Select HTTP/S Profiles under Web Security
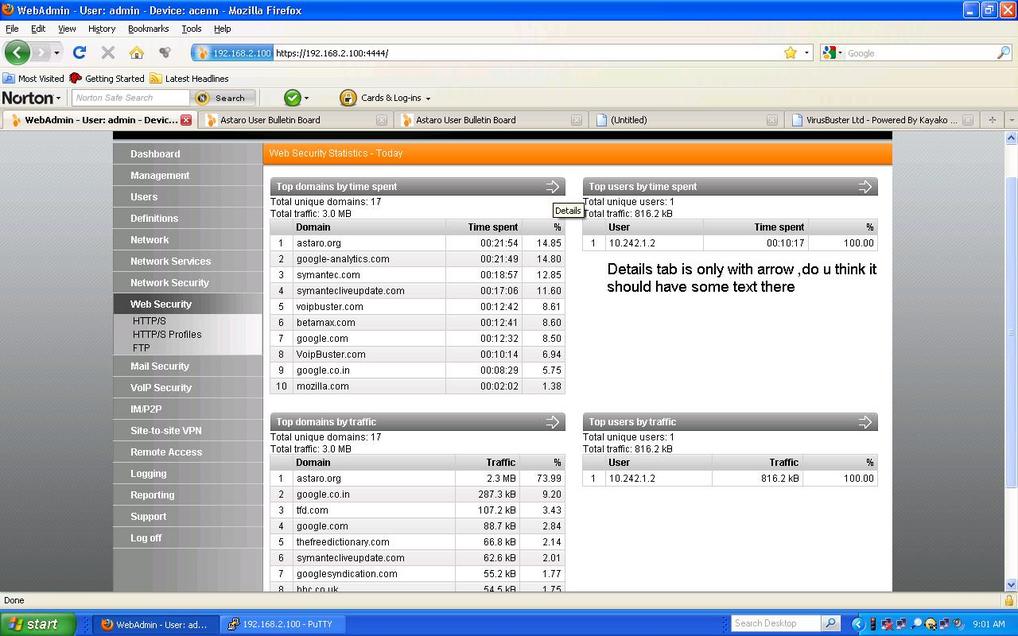Image resolution: width=1018 pixels, height=636 pixels. point(167,335)
